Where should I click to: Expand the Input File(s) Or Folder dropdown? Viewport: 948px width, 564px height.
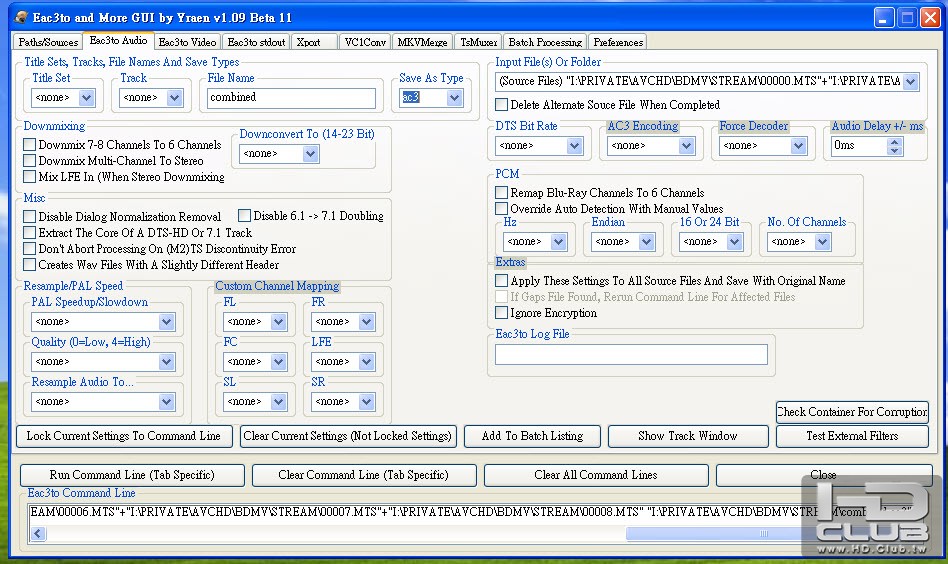pyautogui.click(x=911, y=81)
